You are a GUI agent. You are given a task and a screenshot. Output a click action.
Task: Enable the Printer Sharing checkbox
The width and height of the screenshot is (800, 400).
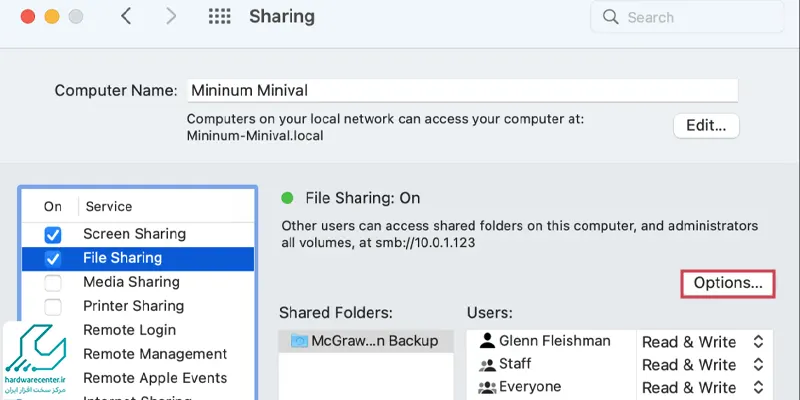[x=53, y=307]
